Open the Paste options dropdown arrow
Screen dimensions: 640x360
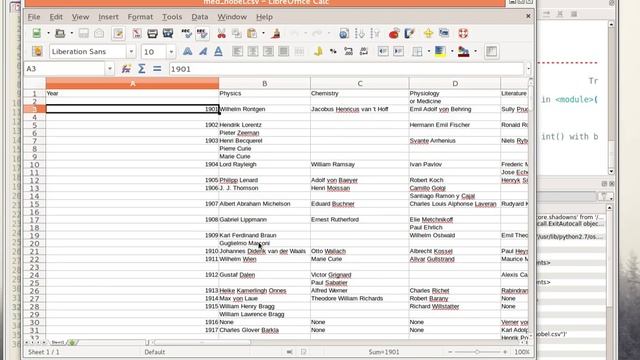pyautogui.click(x=263, y=33)
